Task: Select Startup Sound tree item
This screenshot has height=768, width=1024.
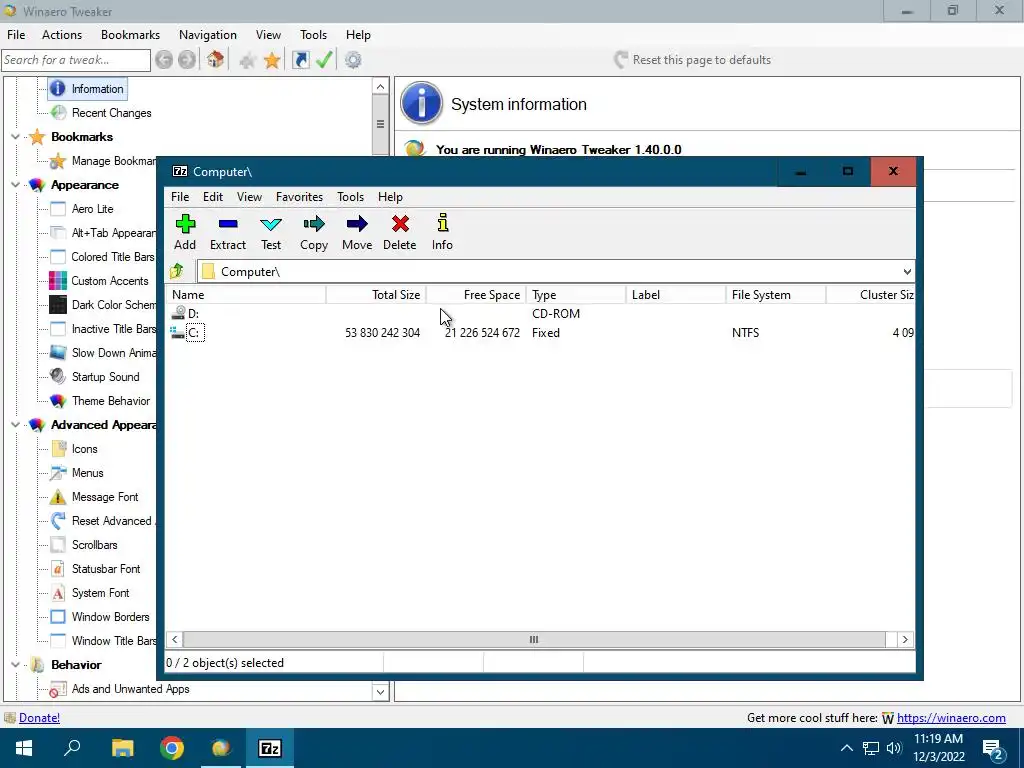Action: coord(105,377)
